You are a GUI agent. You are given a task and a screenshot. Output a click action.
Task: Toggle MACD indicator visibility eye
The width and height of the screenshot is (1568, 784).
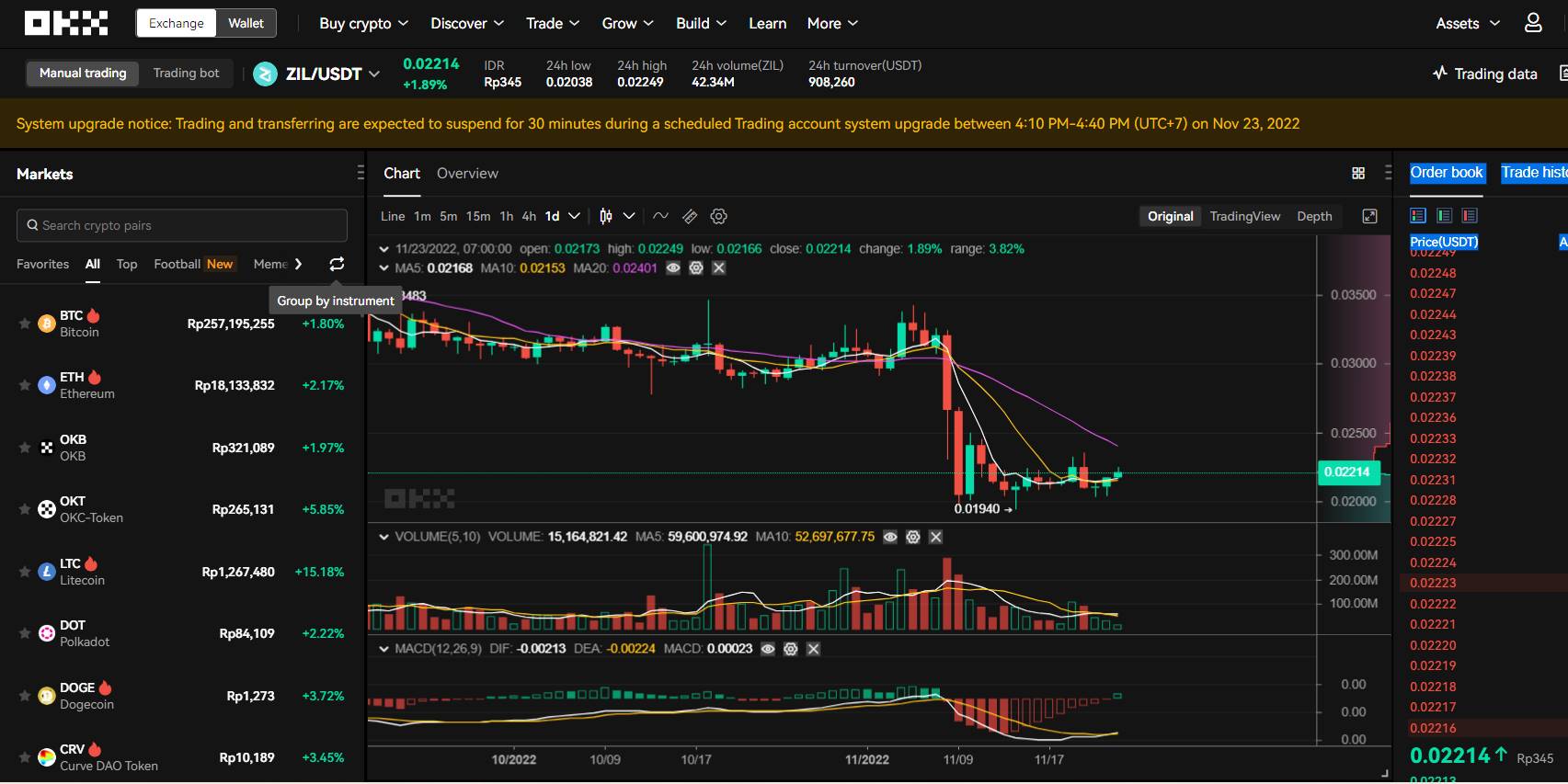coord(768,649)
